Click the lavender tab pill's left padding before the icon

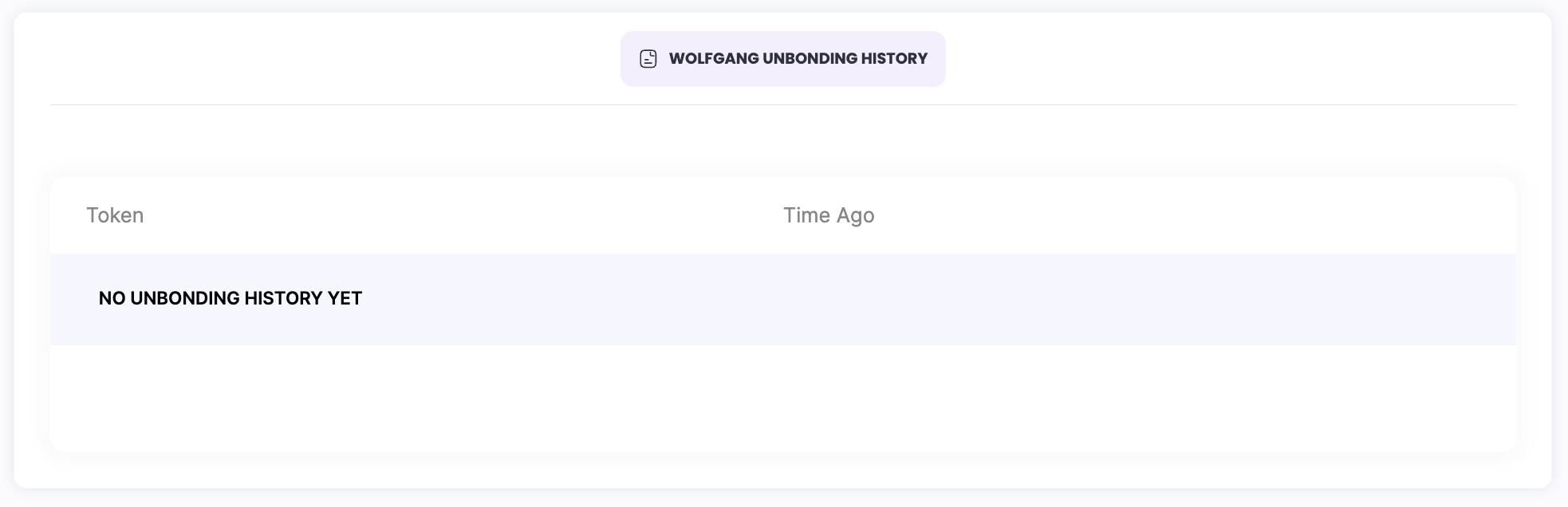630,59
